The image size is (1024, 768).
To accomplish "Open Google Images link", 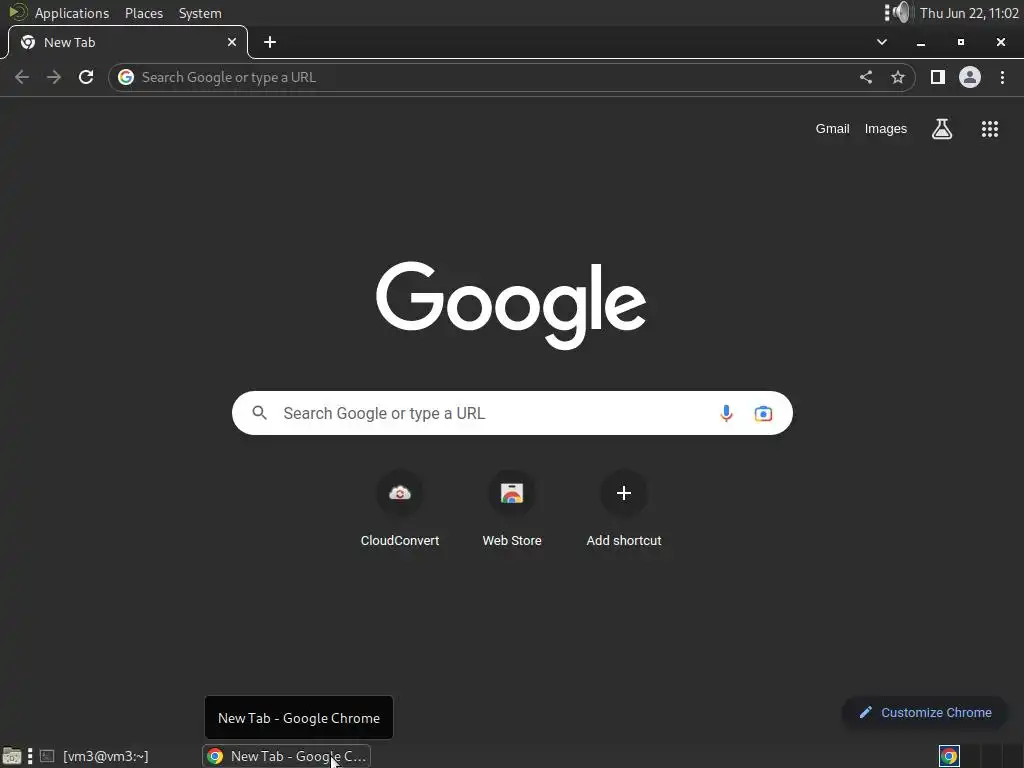I will coord(886,129).
